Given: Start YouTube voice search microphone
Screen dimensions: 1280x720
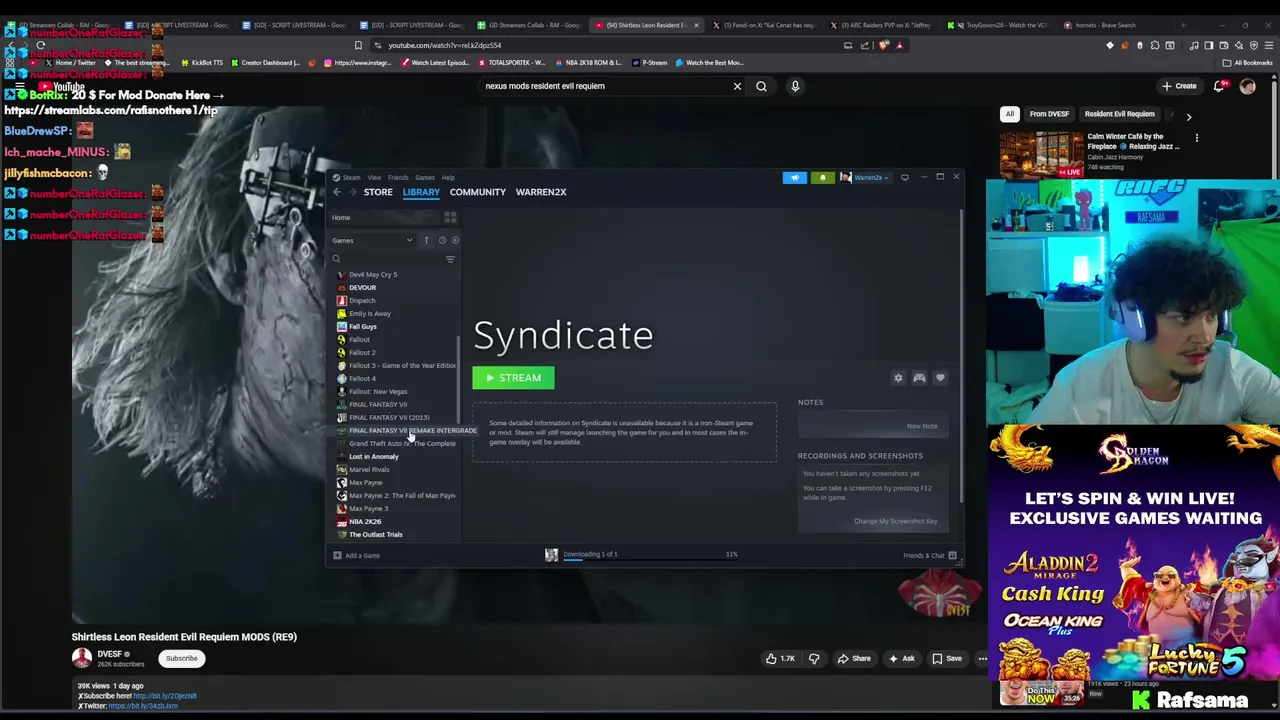Looking at the screenshot, I should pos(795,86).
